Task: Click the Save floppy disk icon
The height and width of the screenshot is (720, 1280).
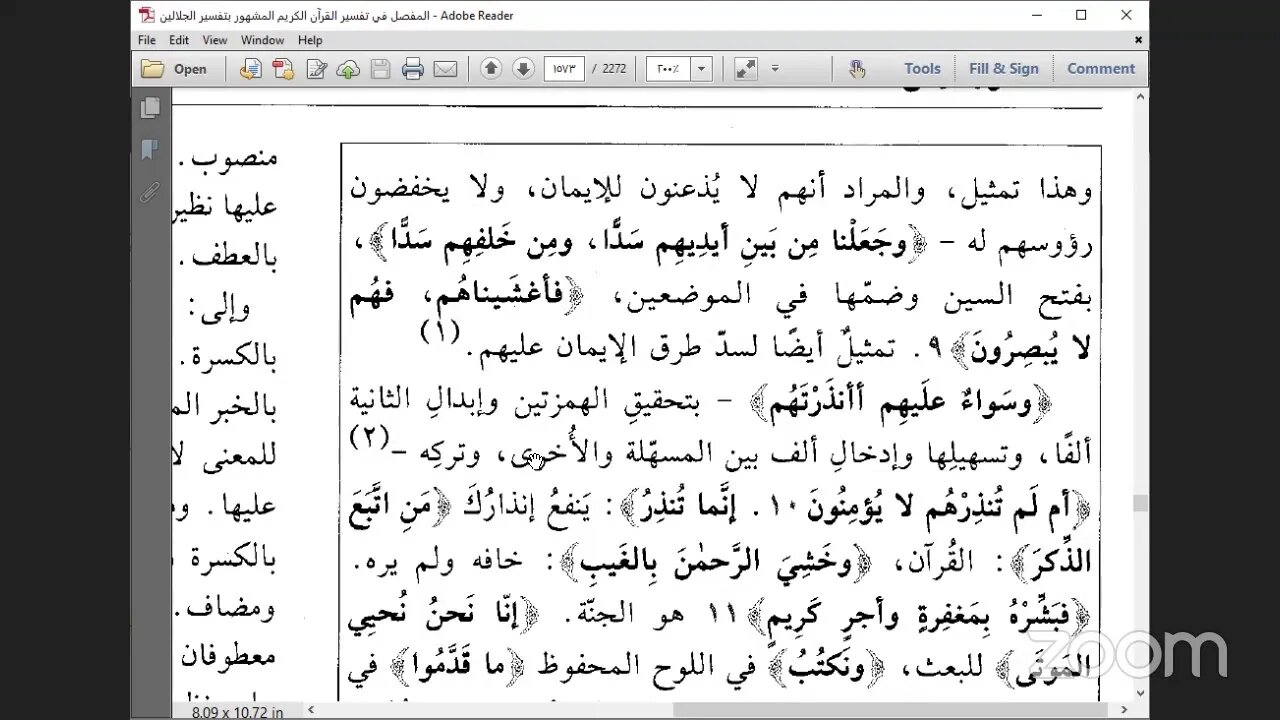Action: (380, 69)
